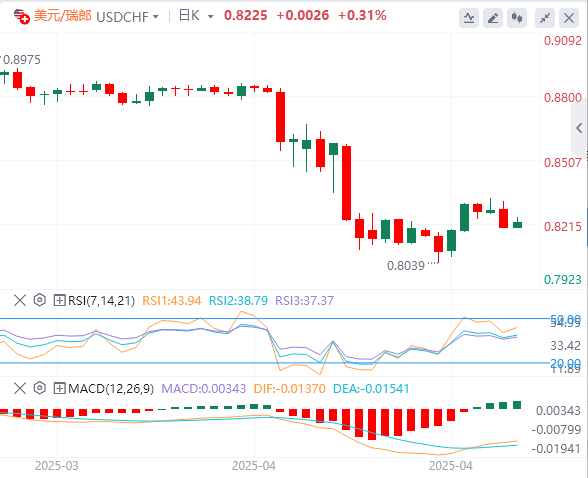Expand the RSI panel plus icon

pos(59,300)
